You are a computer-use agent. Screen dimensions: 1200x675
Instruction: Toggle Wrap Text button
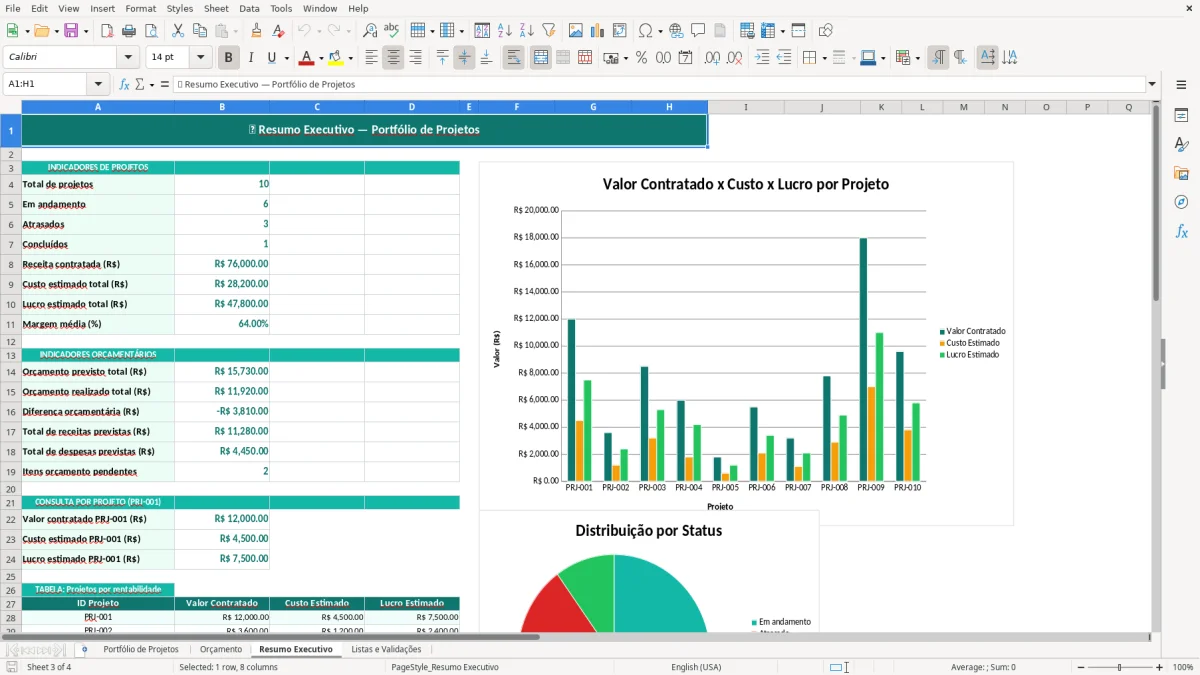(513, 58)
